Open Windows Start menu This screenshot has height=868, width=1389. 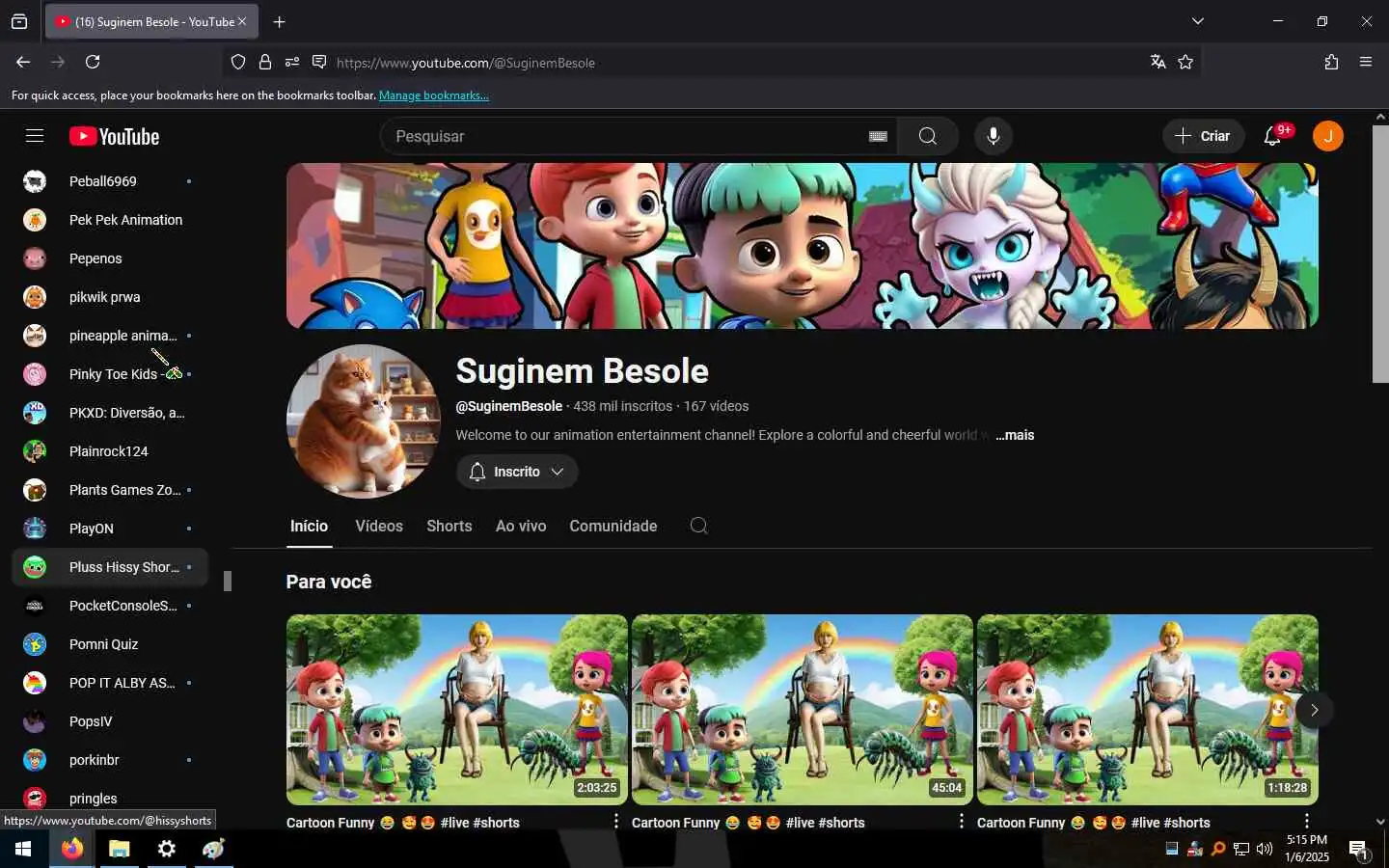coord(23,849)
